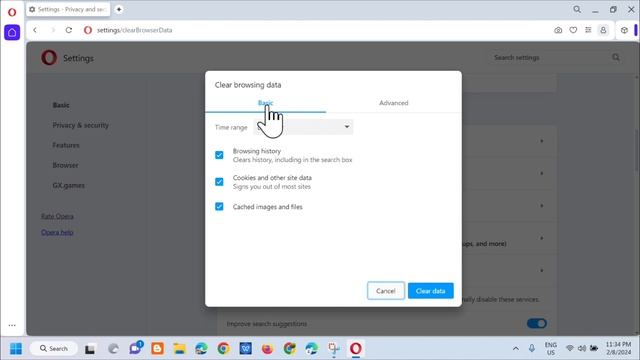The width and height of the screenshot is (640, 360).
Task: Click the Opera icon on taskbar
Action: [x=356, y=349]
